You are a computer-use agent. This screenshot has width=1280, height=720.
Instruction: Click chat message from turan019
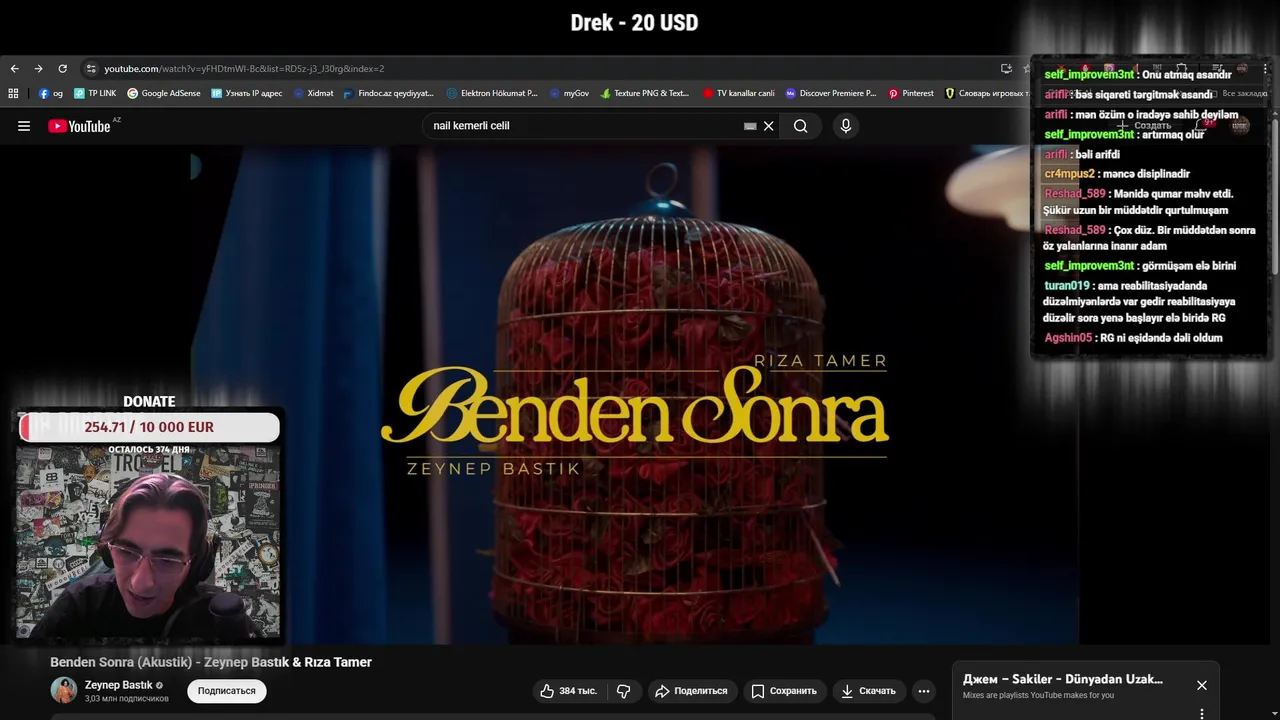pos(1140,302)
